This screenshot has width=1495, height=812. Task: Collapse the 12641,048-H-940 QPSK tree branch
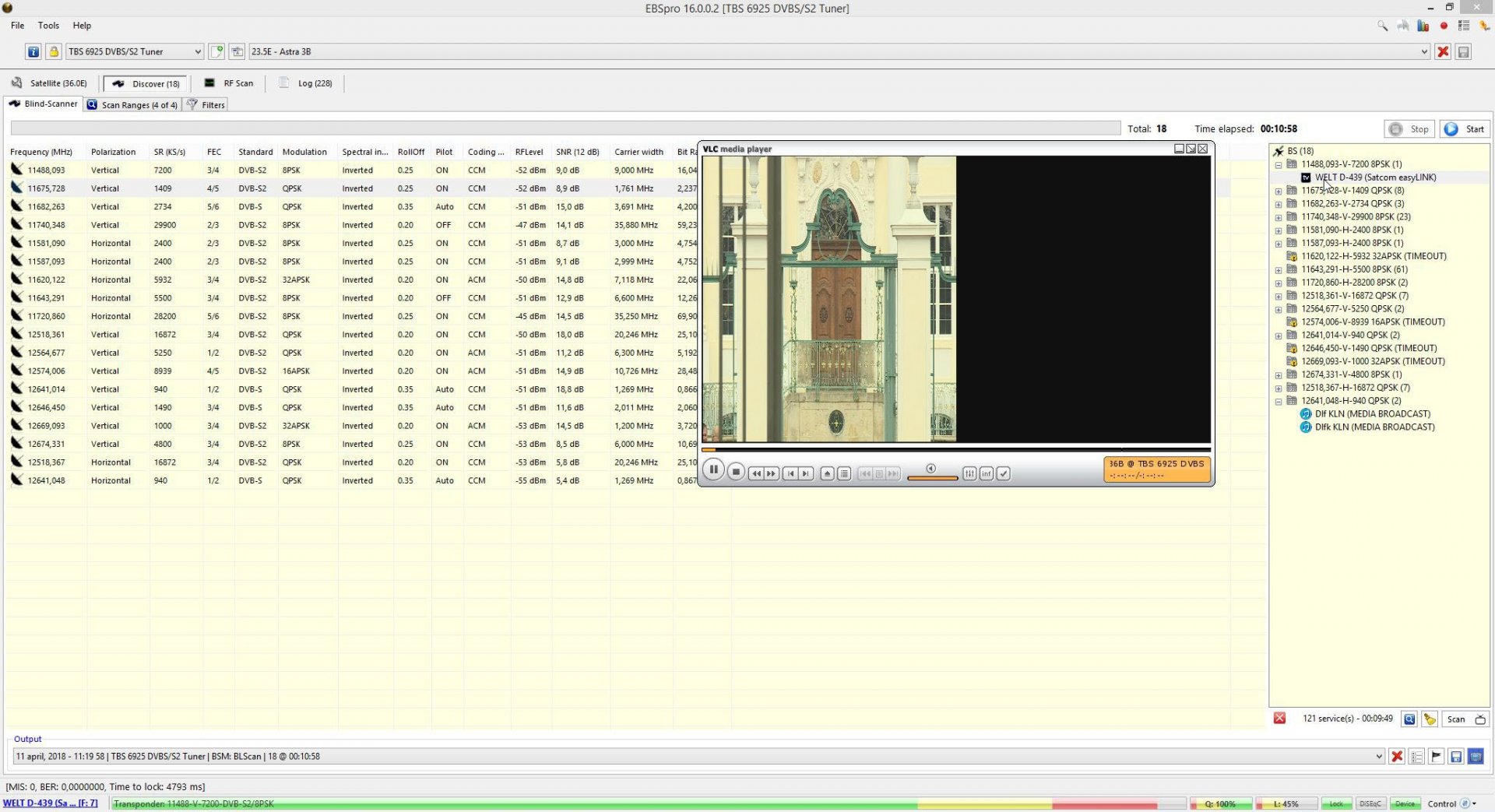pos(1279,402)
